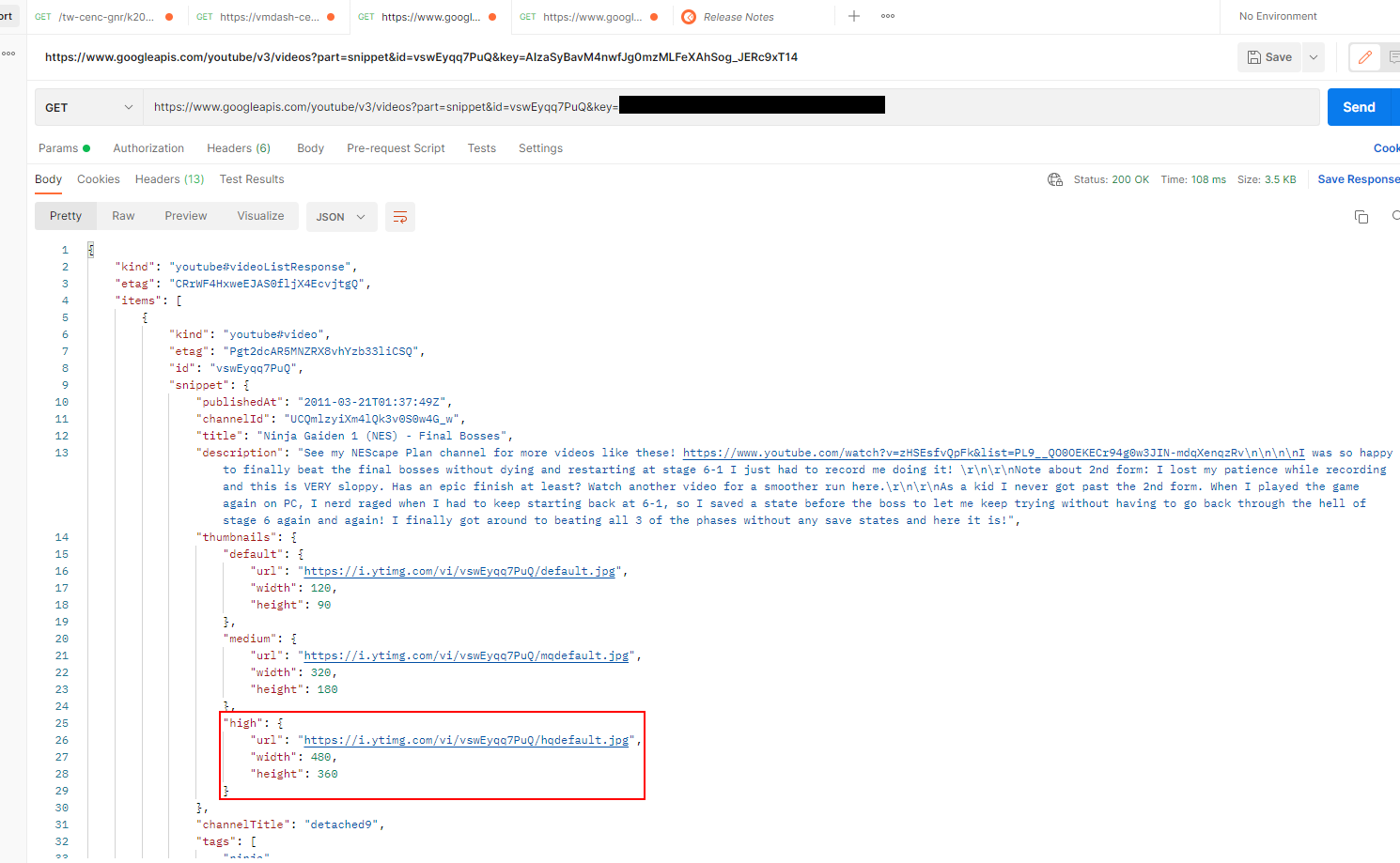Click the Save icon button
1400x863 pixels.
point(1269,57)
